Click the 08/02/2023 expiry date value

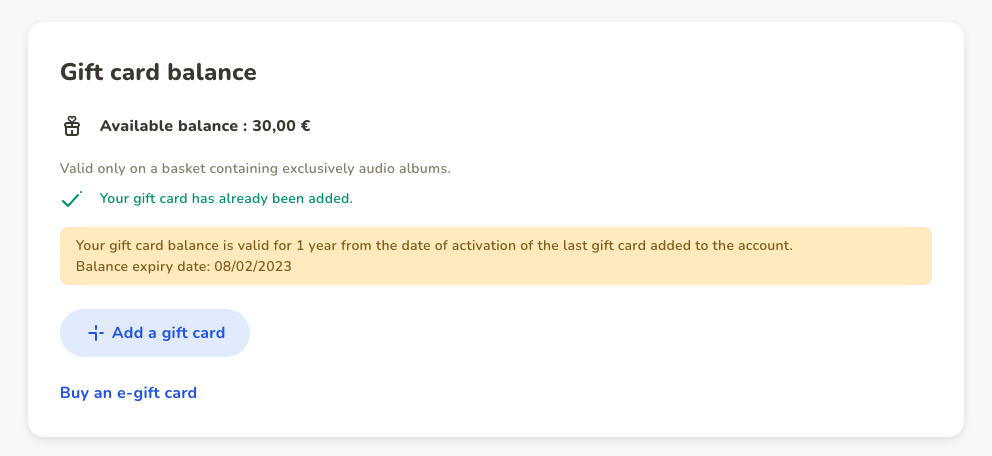(x=253, y=266)
